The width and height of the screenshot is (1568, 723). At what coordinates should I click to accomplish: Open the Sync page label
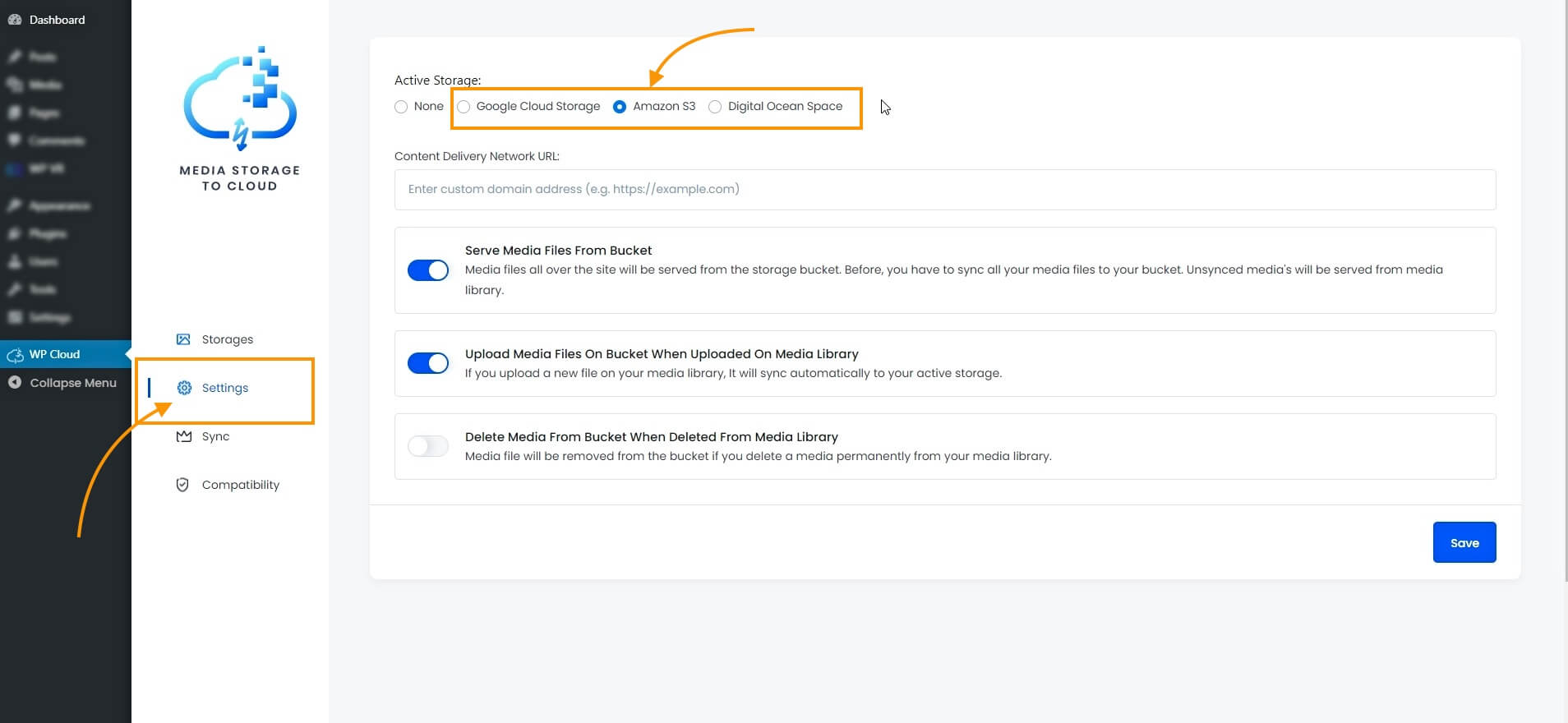(215, 436)
